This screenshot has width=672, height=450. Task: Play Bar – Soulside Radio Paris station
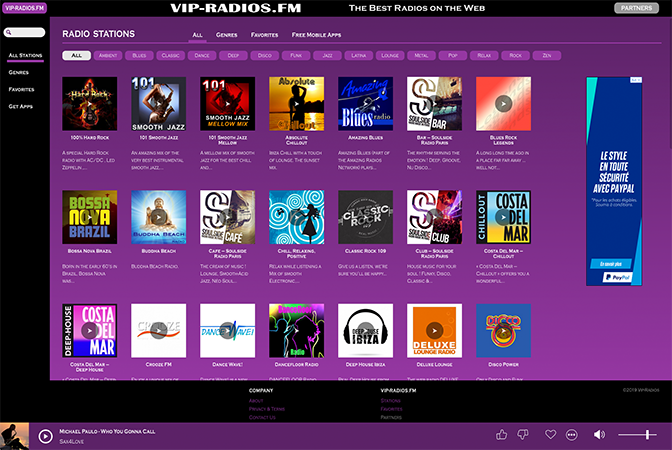point(435,104)
